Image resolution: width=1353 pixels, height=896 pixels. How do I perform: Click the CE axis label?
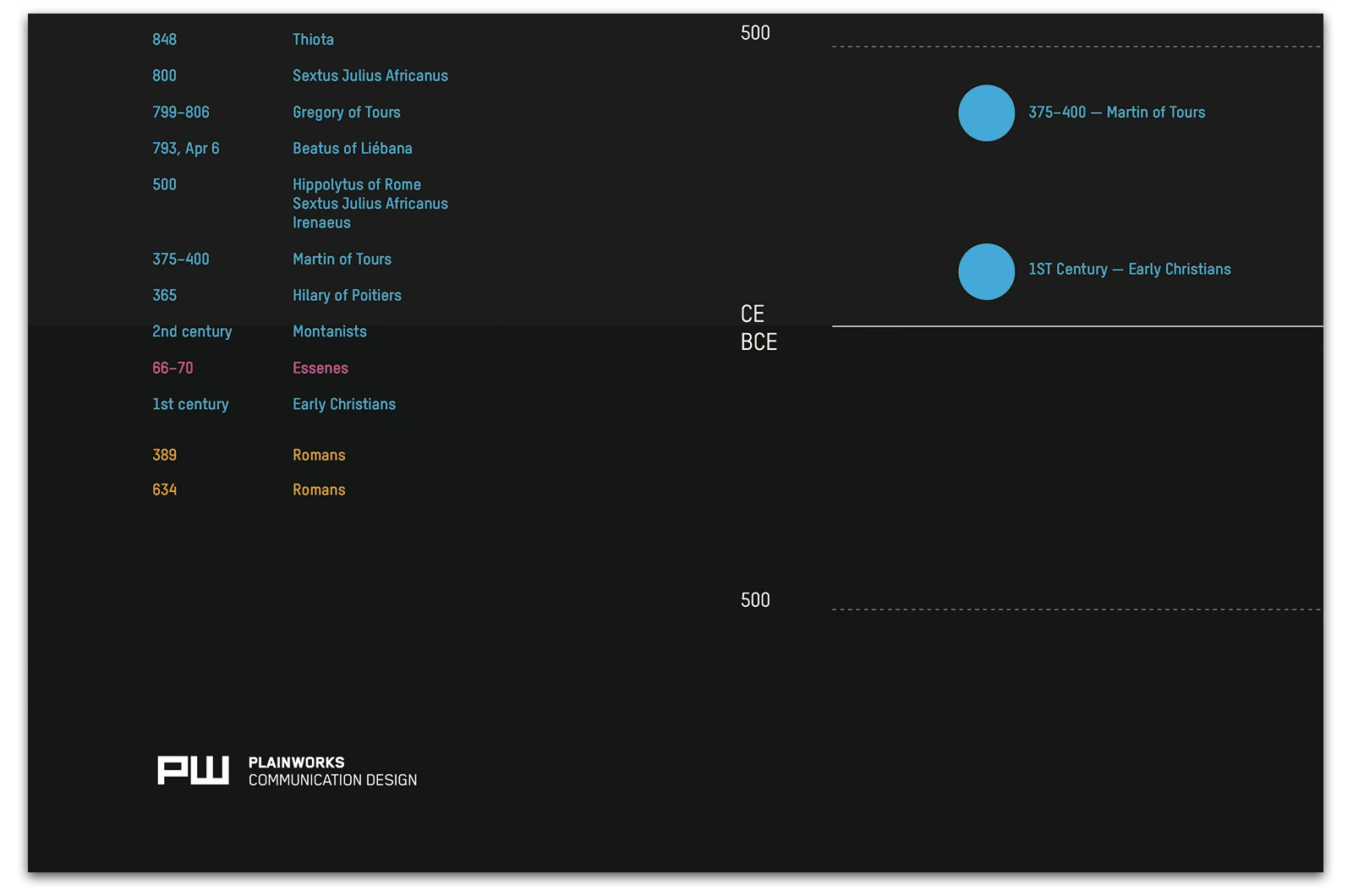752,314
